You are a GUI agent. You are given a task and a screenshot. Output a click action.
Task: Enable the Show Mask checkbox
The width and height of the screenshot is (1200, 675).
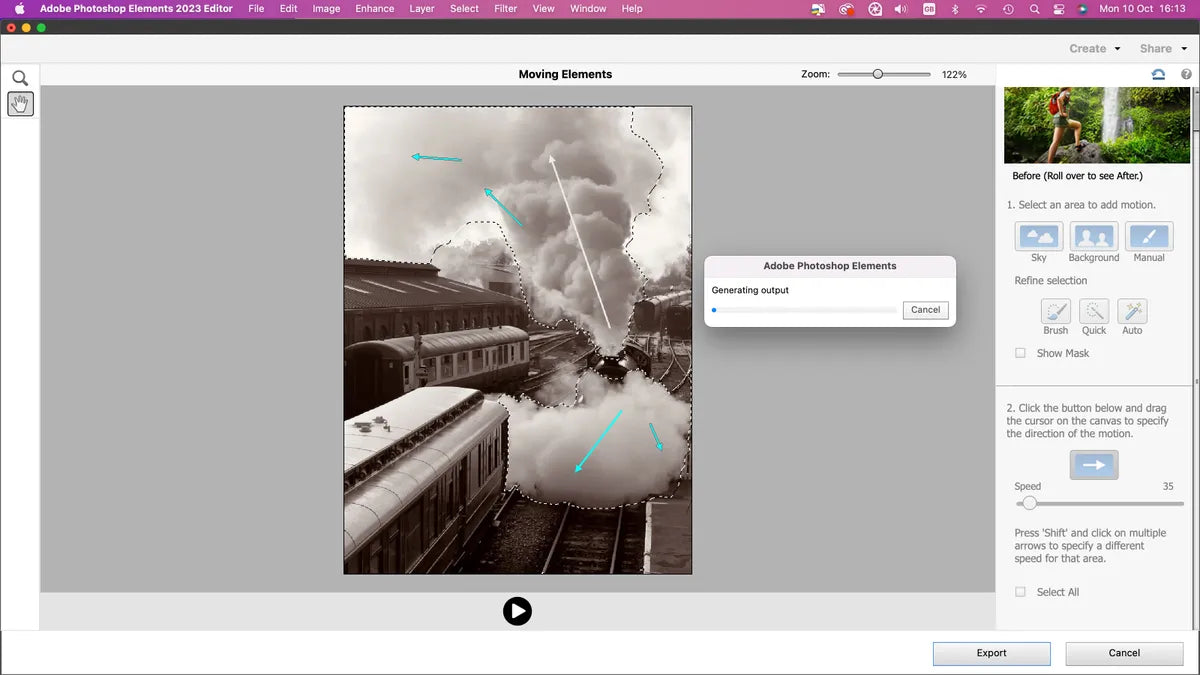[1020, 353]
